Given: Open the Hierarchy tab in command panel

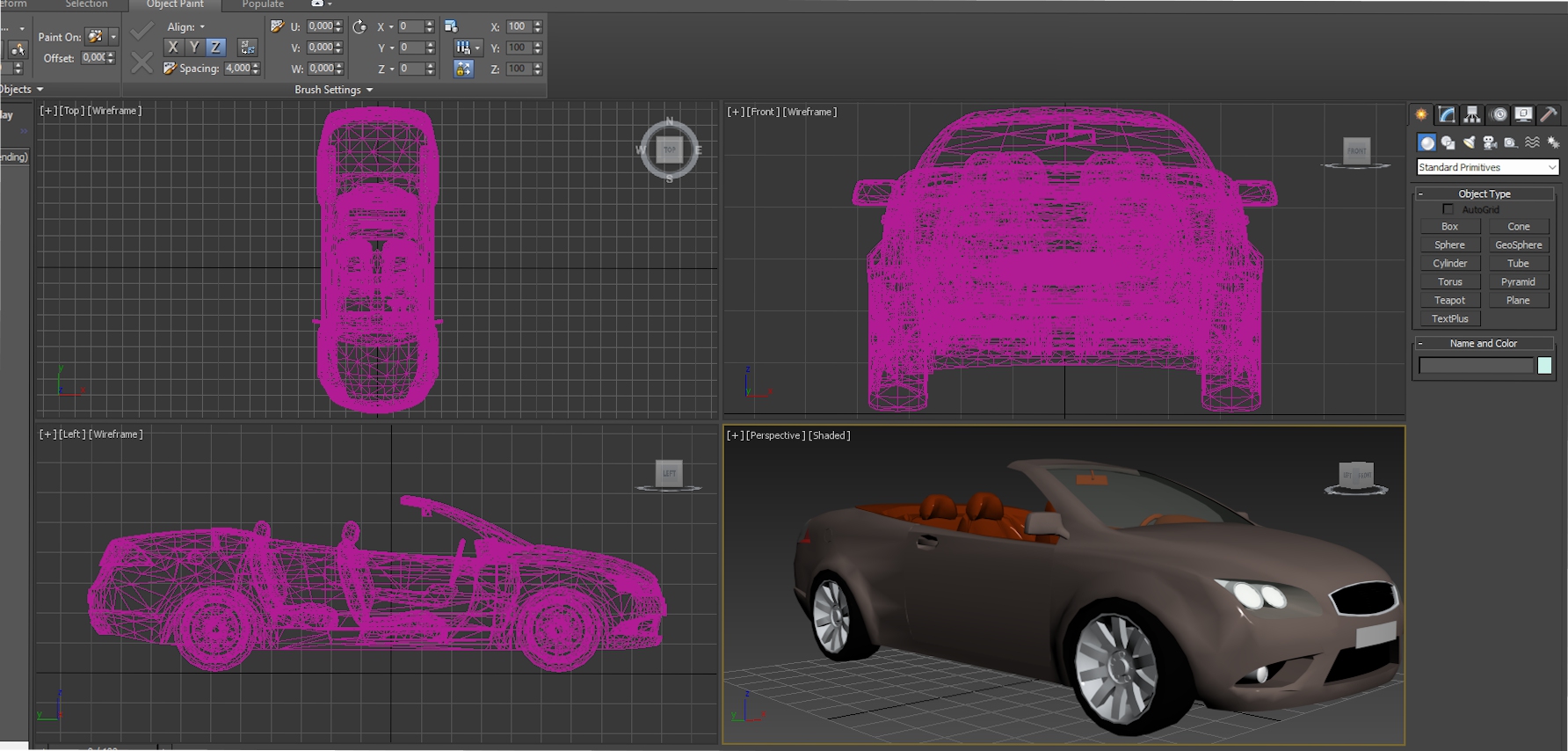Looking at the screenshot, I should click(x=1472, y=114).
